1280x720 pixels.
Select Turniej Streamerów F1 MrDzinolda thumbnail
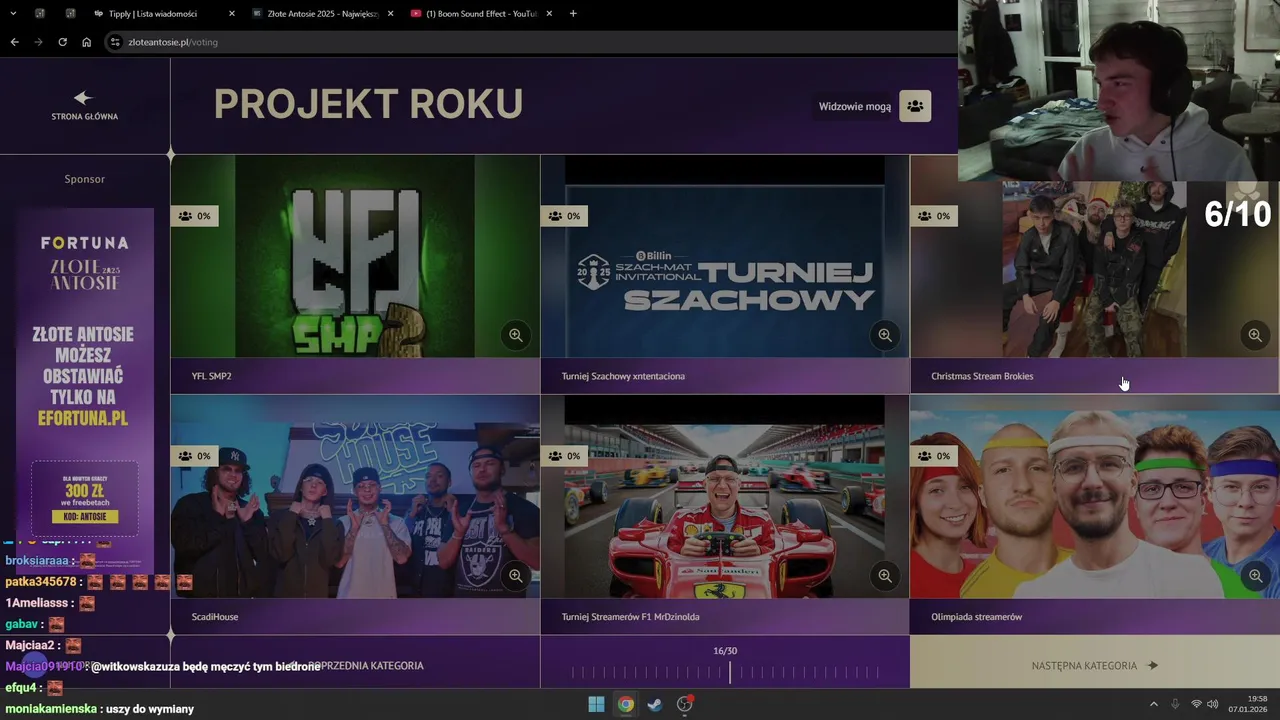point(725,497)
